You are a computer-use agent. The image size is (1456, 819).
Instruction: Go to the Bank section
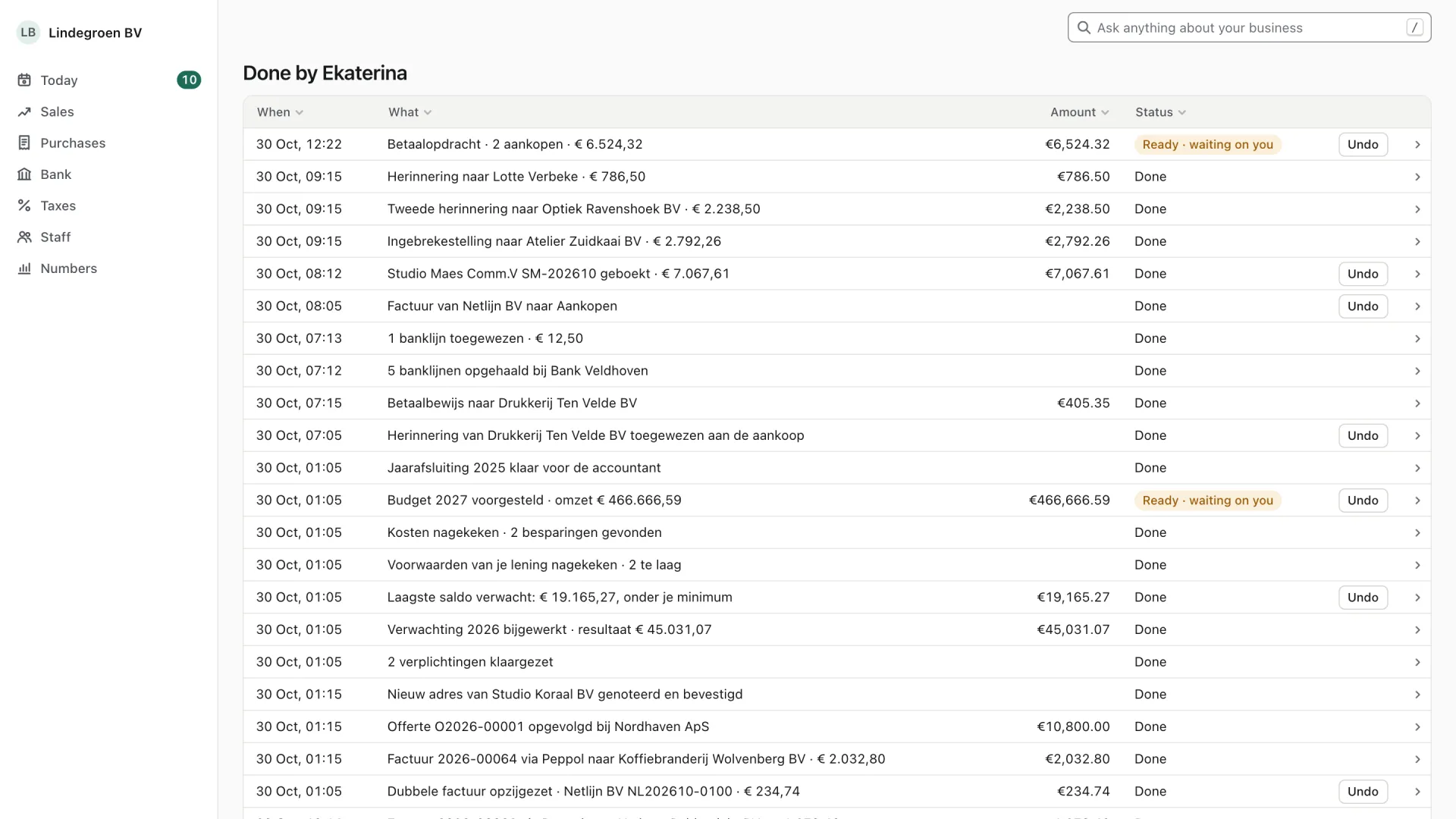[109, 174]
